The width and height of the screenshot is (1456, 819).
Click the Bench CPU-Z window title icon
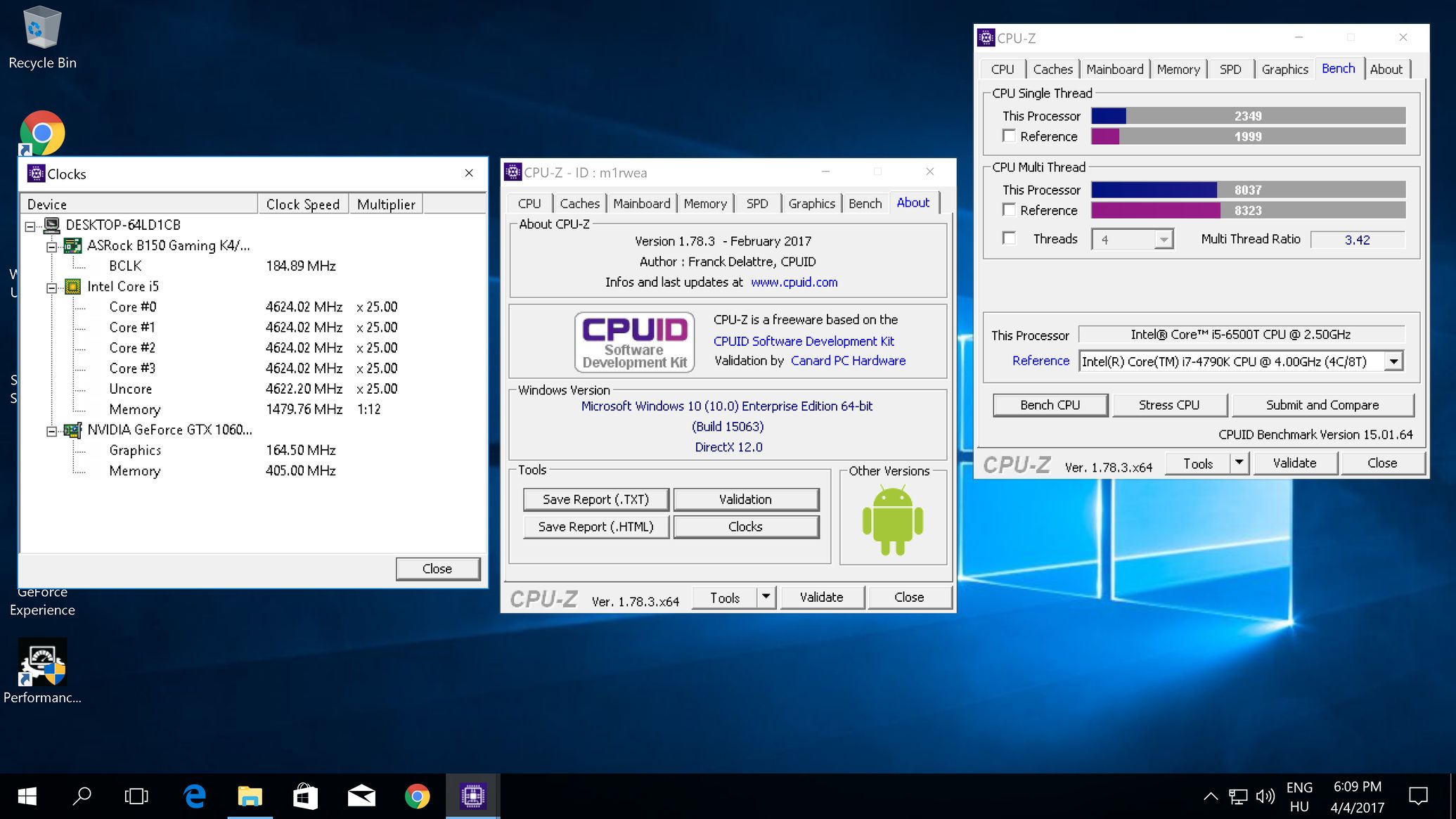[986, 37]
